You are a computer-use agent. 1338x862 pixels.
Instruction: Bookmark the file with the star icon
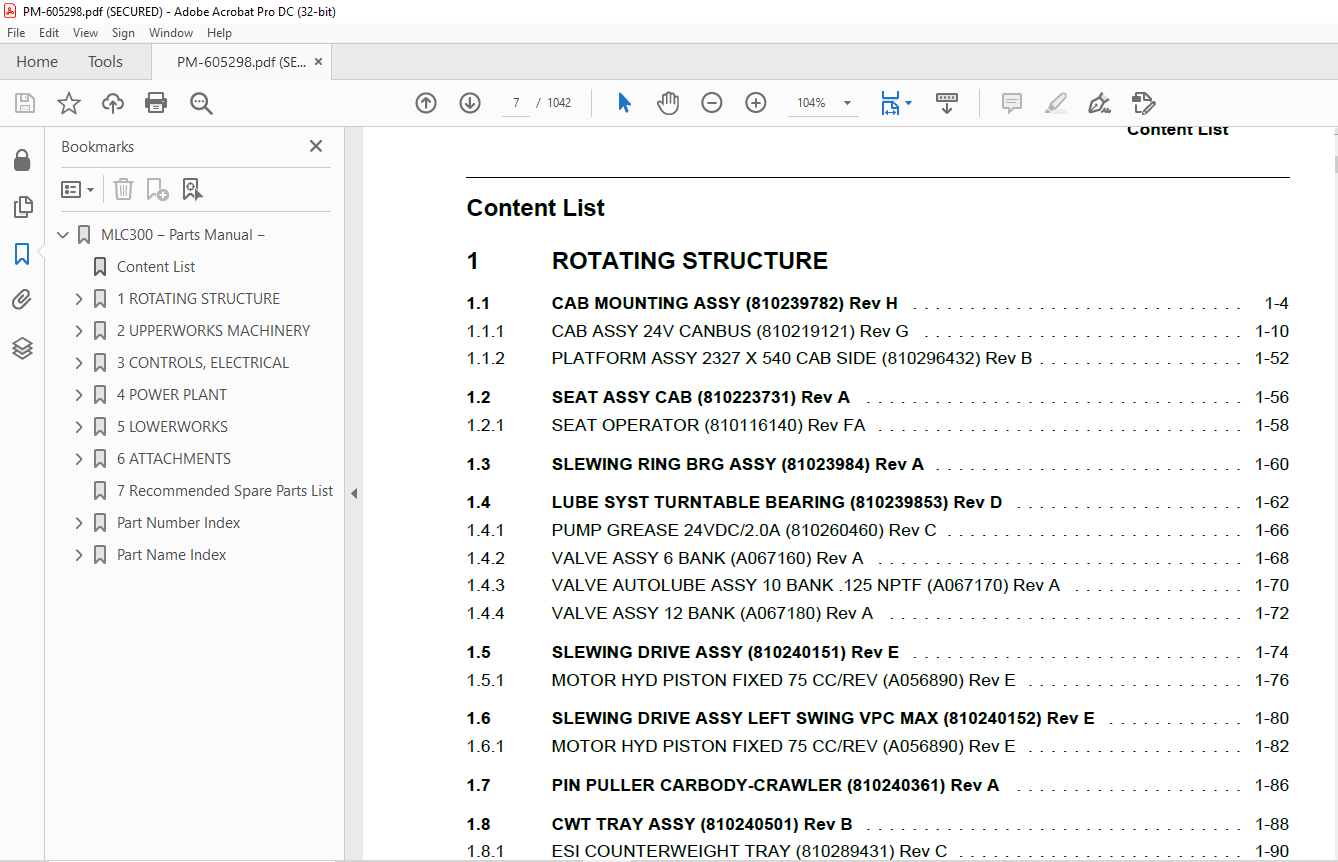(69, 103)
